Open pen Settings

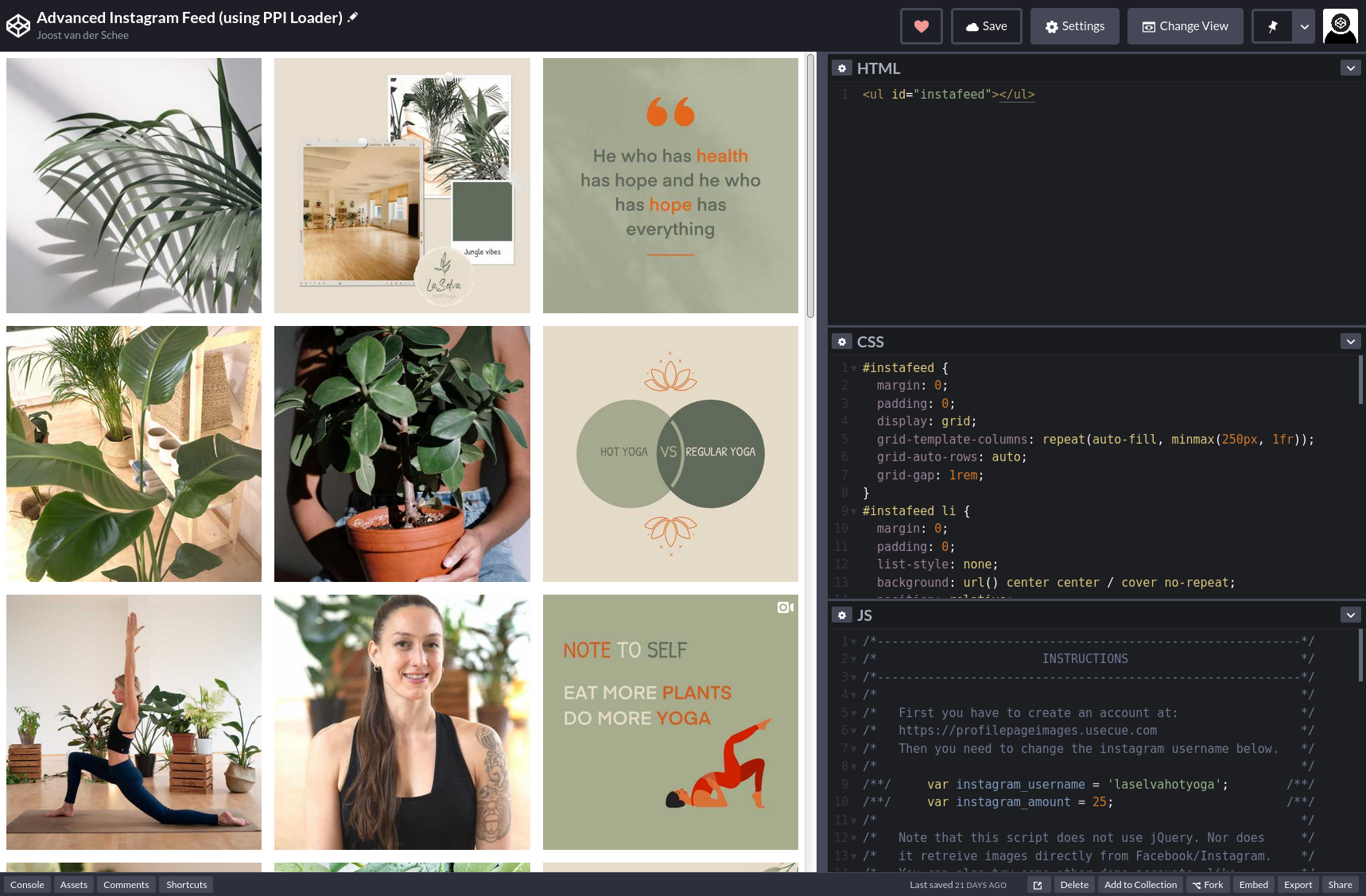pos(1075,26)
